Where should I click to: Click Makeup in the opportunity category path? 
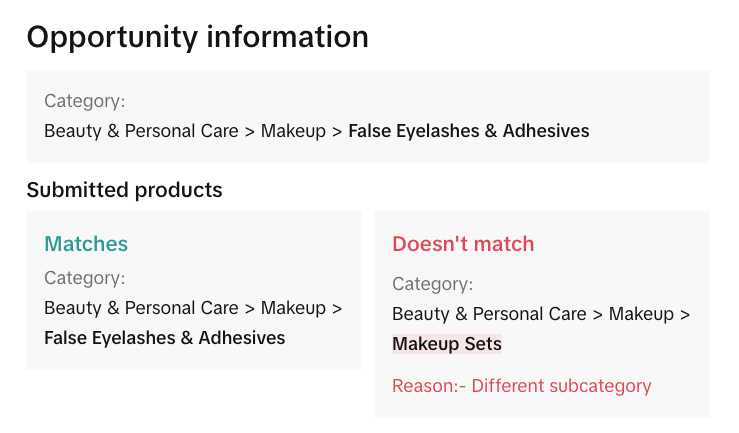pos(293,131)
